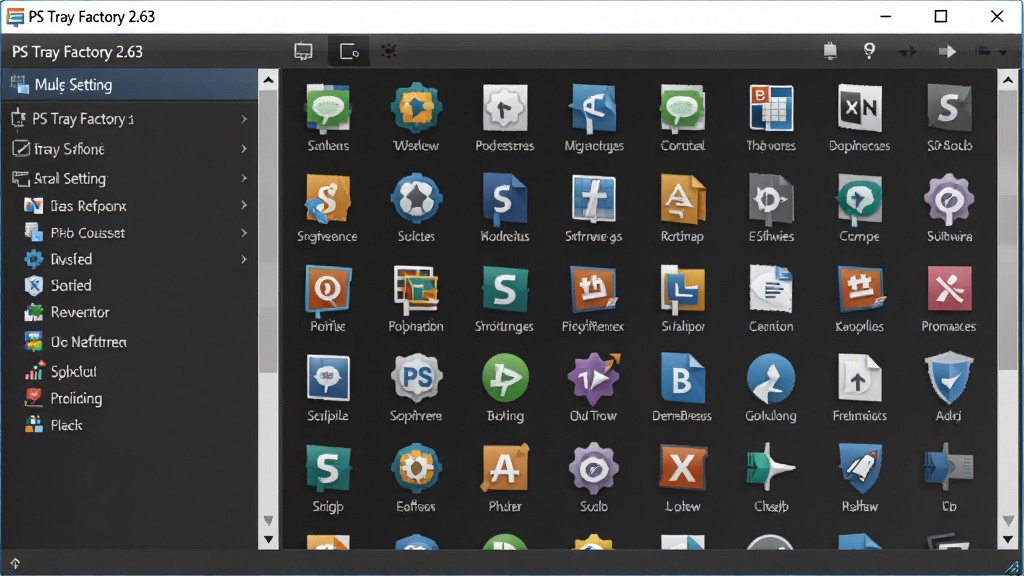Select the blue round Golidong icon
This screenshot has width=1024, height=576.
[771, 378]
